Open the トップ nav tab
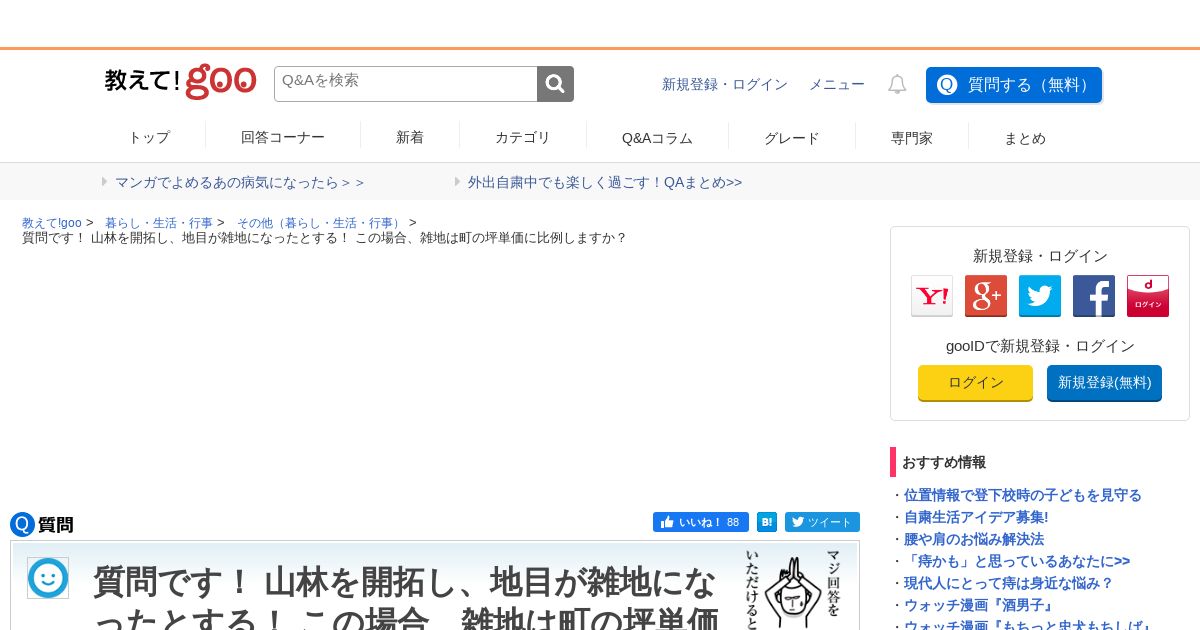 [149, 138]
